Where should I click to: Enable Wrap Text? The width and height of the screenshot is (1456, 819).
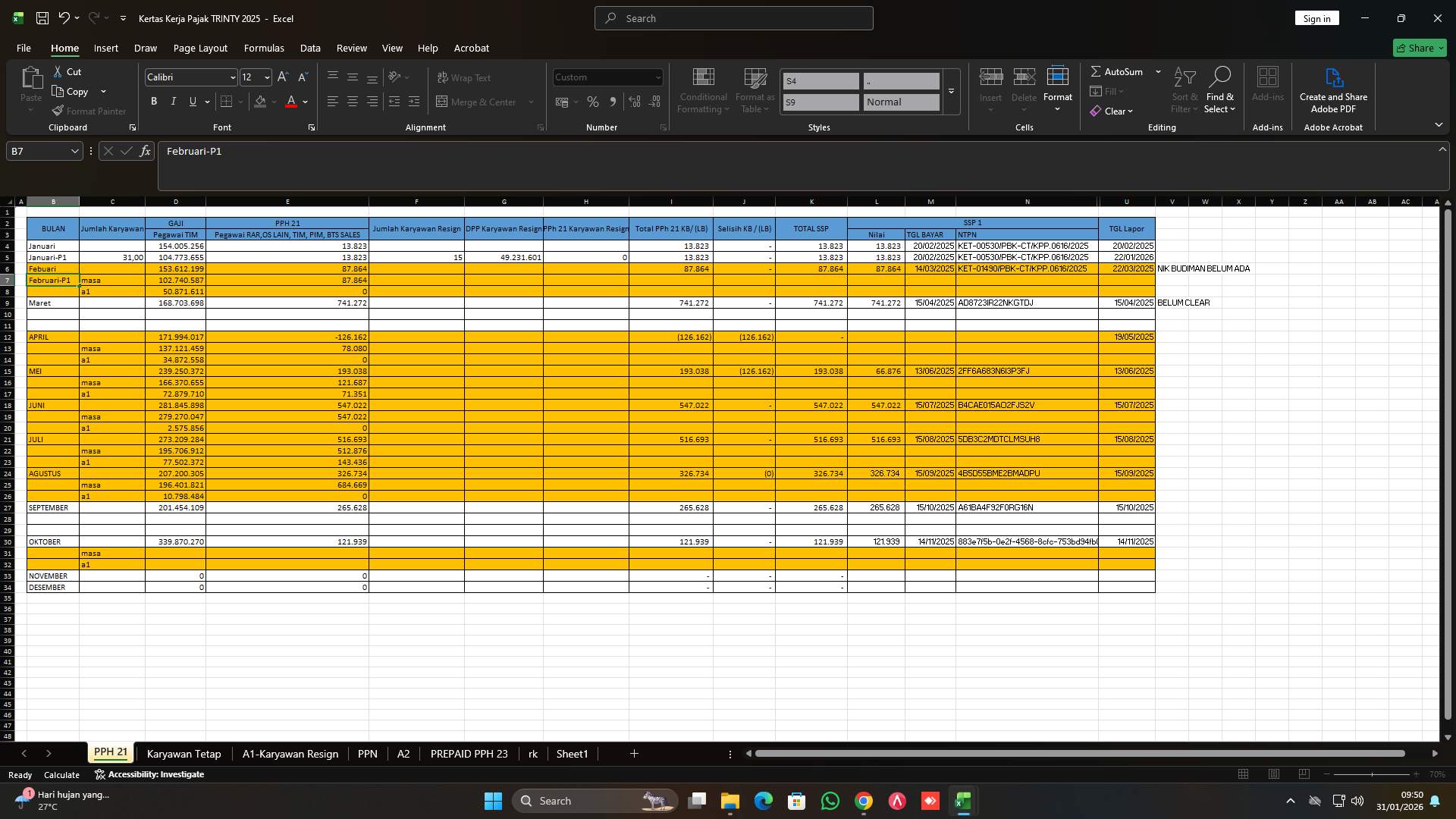463,77
